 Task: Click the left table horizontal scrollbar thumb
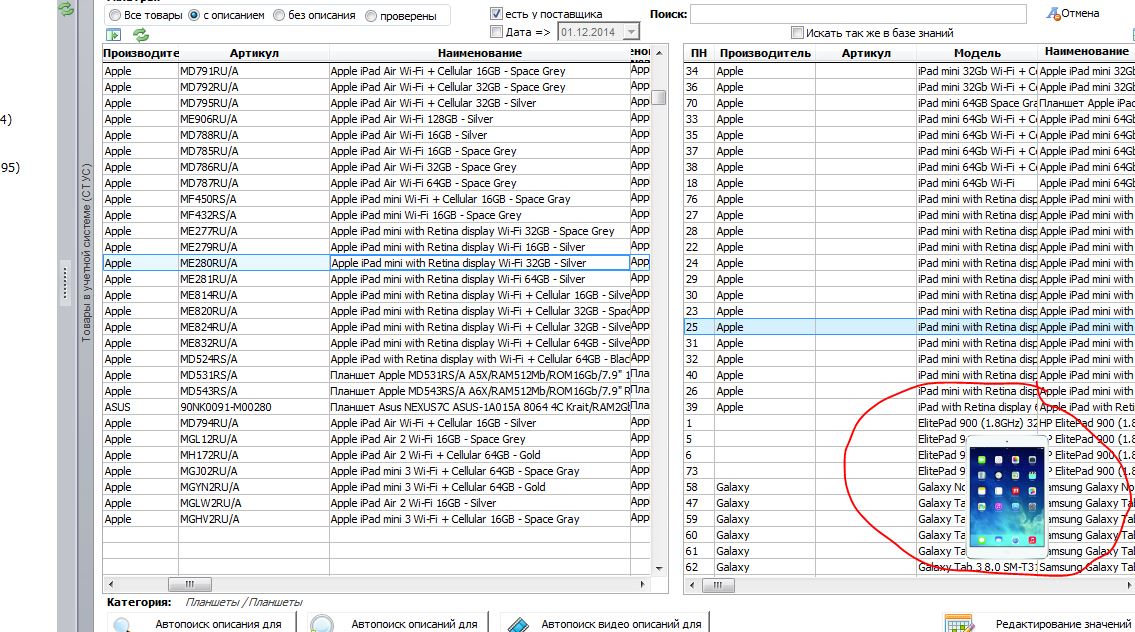pyautogui.click(x=190, y=584)
